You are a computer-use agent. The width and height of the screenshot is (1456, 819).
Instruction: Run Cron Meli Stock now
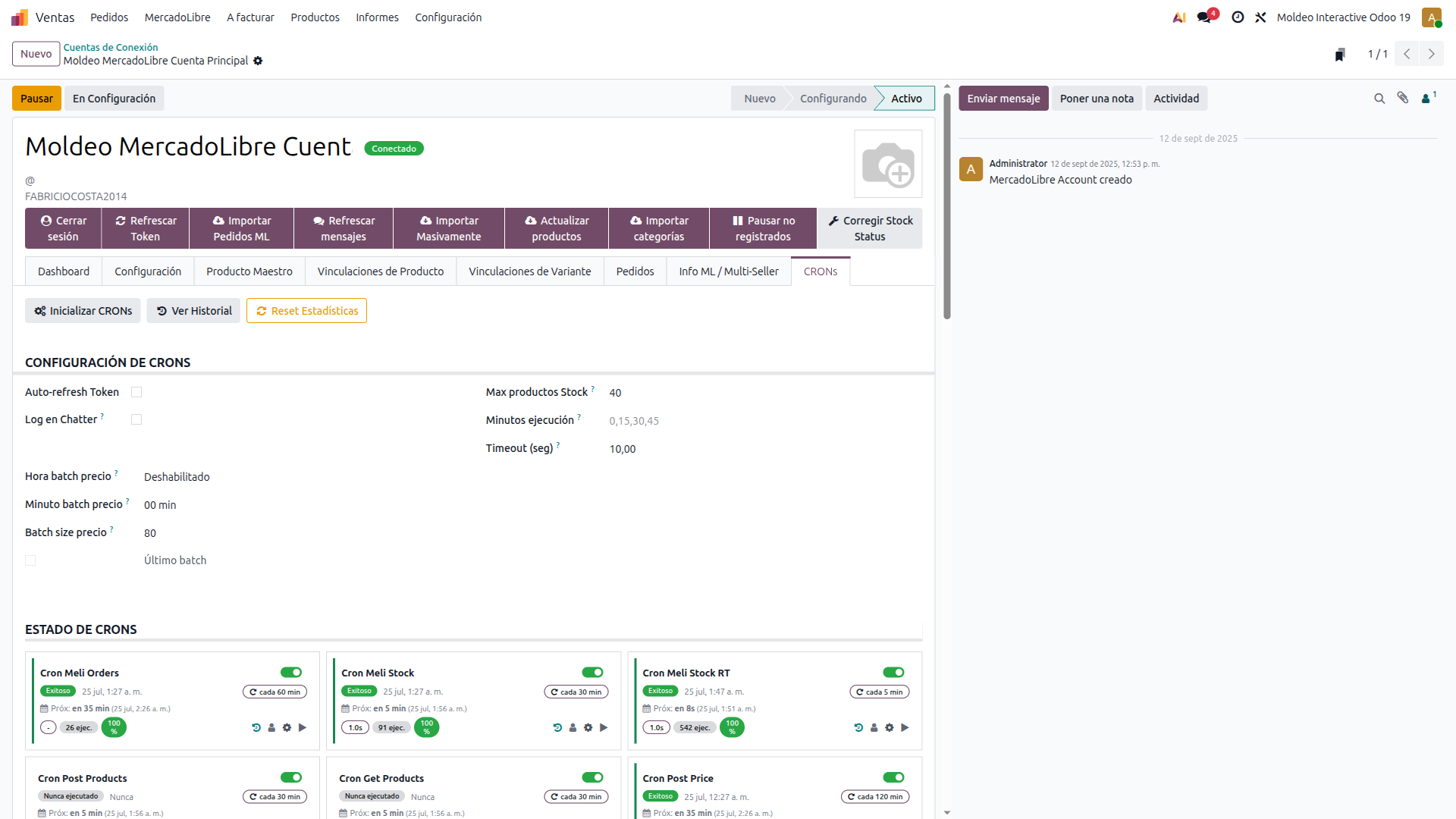[604, 727]
